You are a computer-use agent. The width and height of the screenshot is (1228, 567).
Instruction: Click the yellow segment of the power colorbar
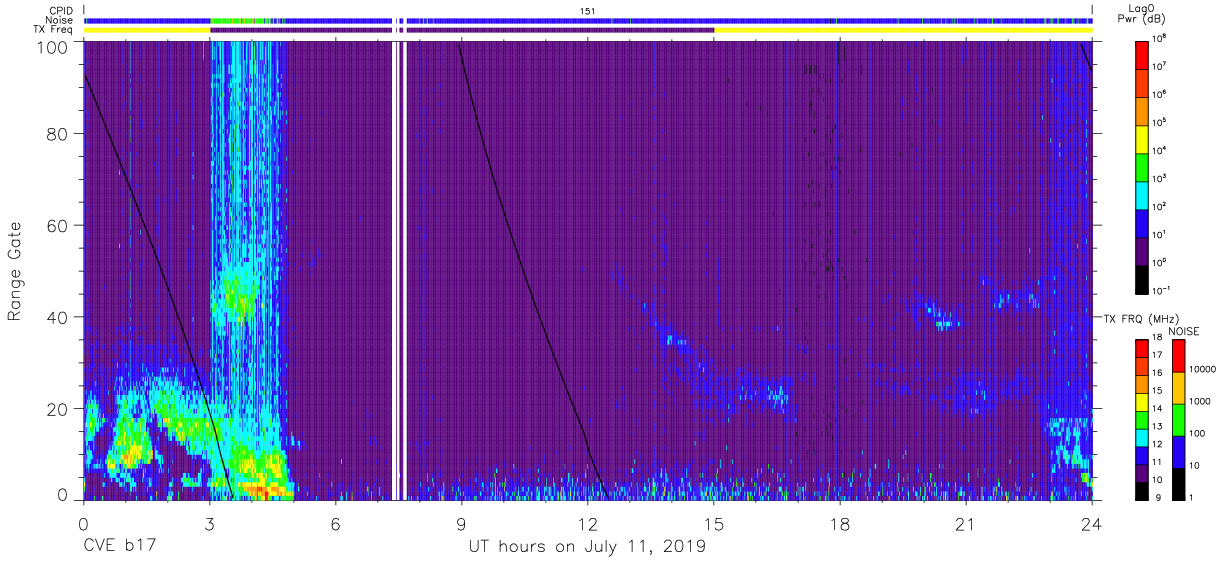point(1143,138)
